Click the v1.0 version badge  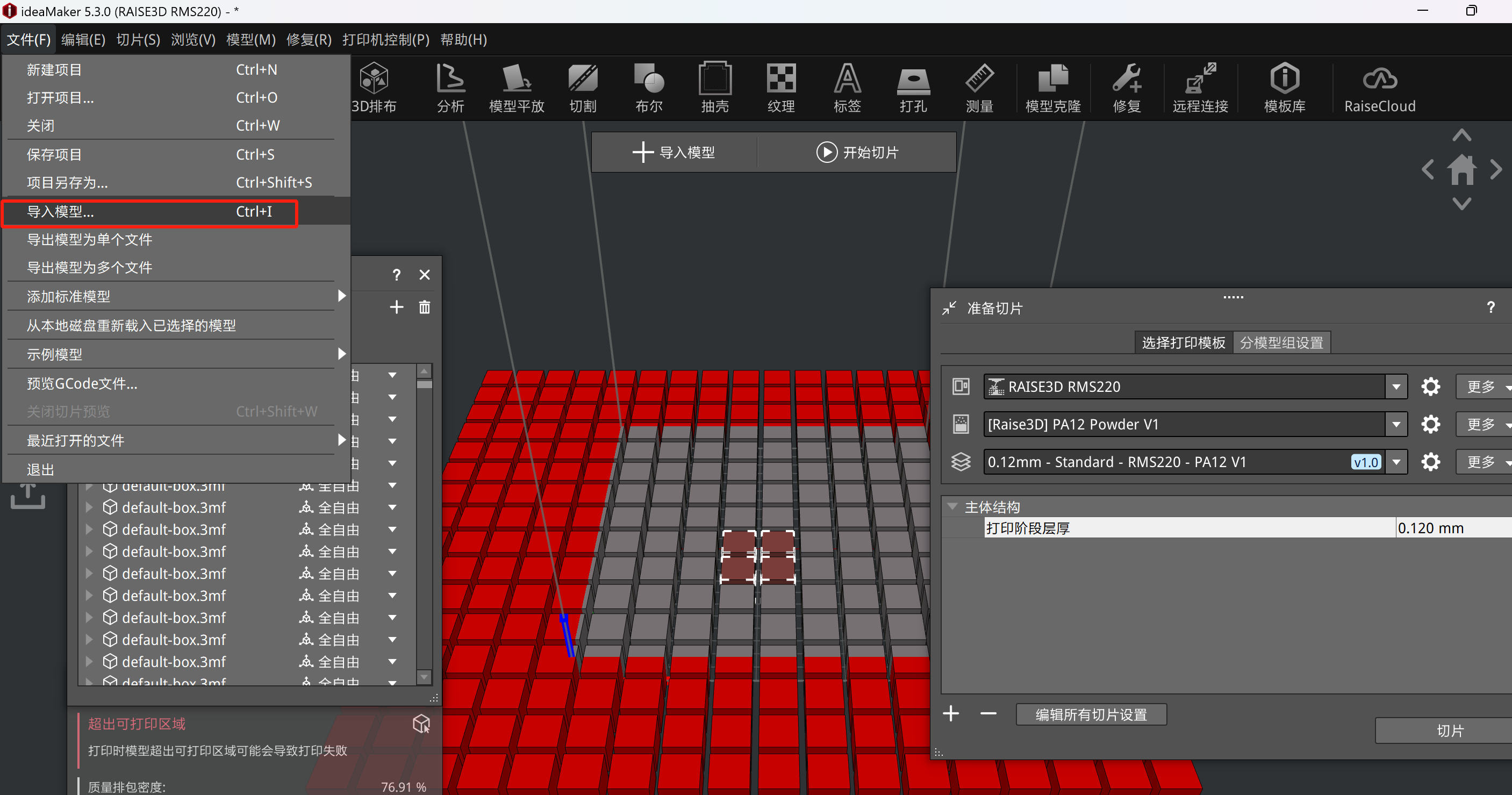pyautogui.click(x=1365, y=462)
